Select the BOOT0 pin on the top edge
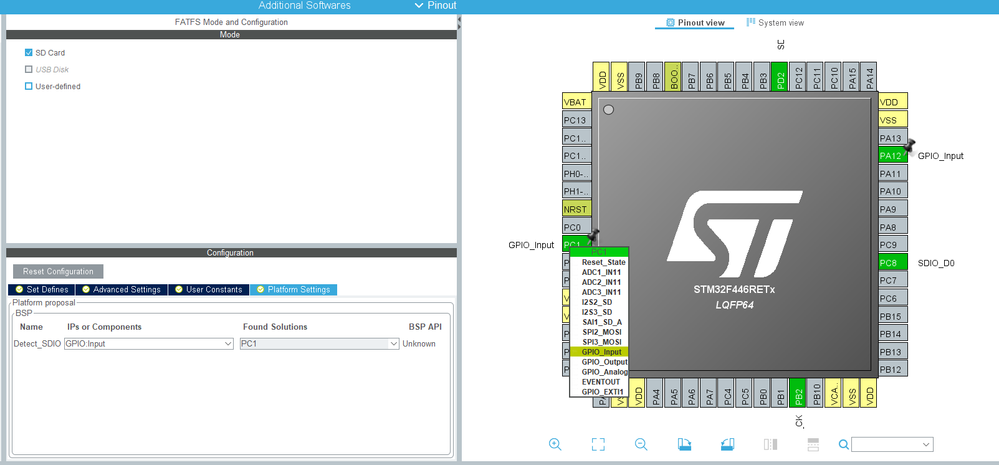The image size is (999, 465). point(673,76)
